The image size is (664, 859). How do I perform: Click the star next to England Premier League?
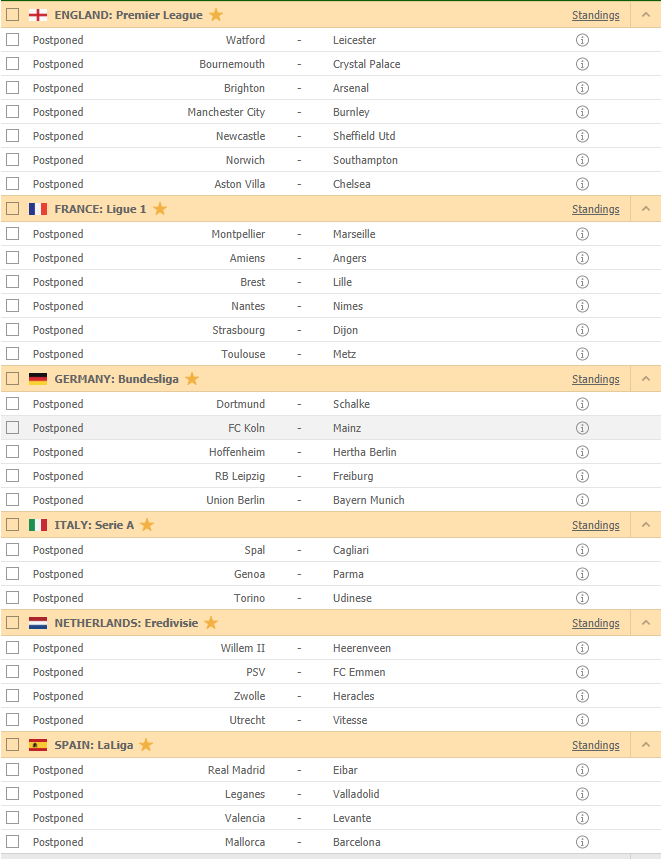(x=216, y=15)
